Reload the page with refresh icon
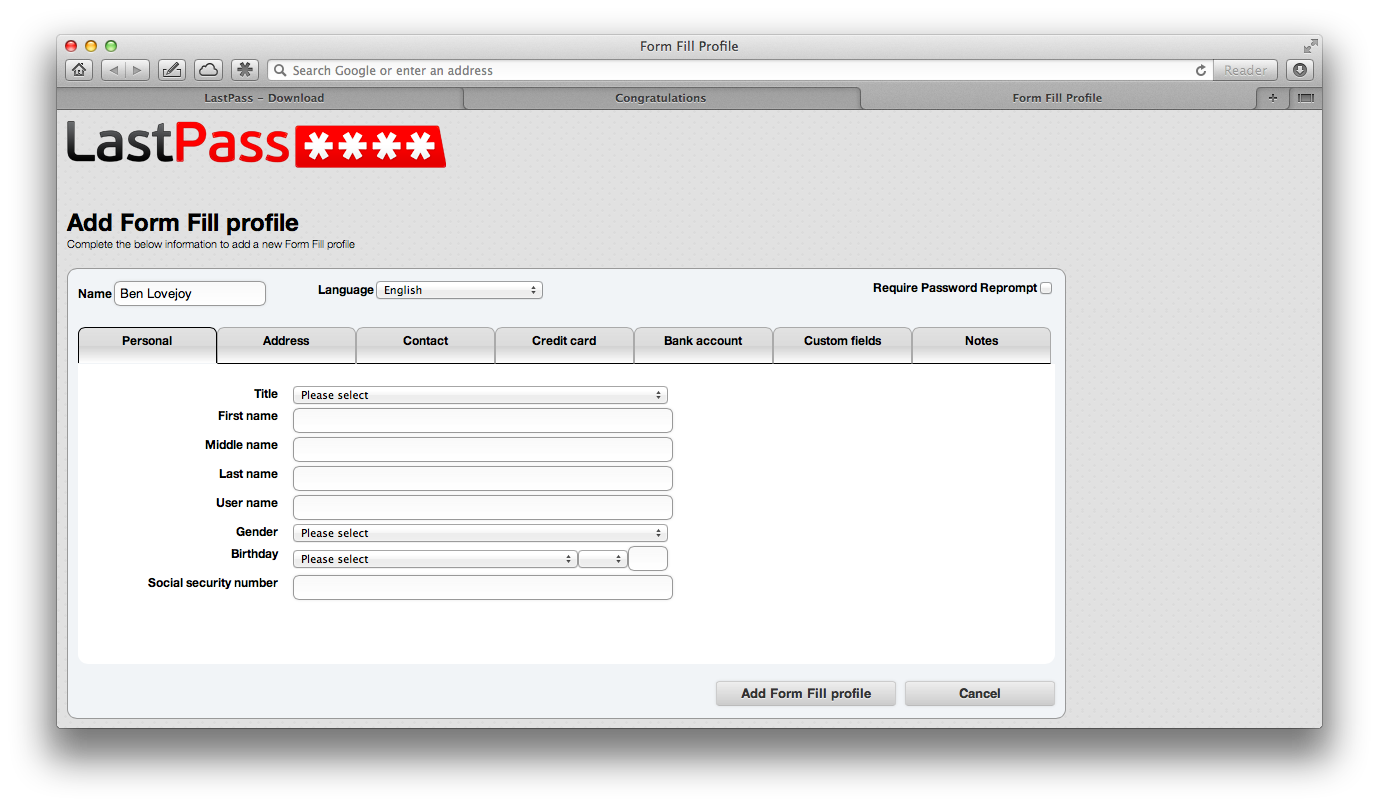Viewport: 1379px width, 807px height. pyautogui.click(x=1201, y=70)
